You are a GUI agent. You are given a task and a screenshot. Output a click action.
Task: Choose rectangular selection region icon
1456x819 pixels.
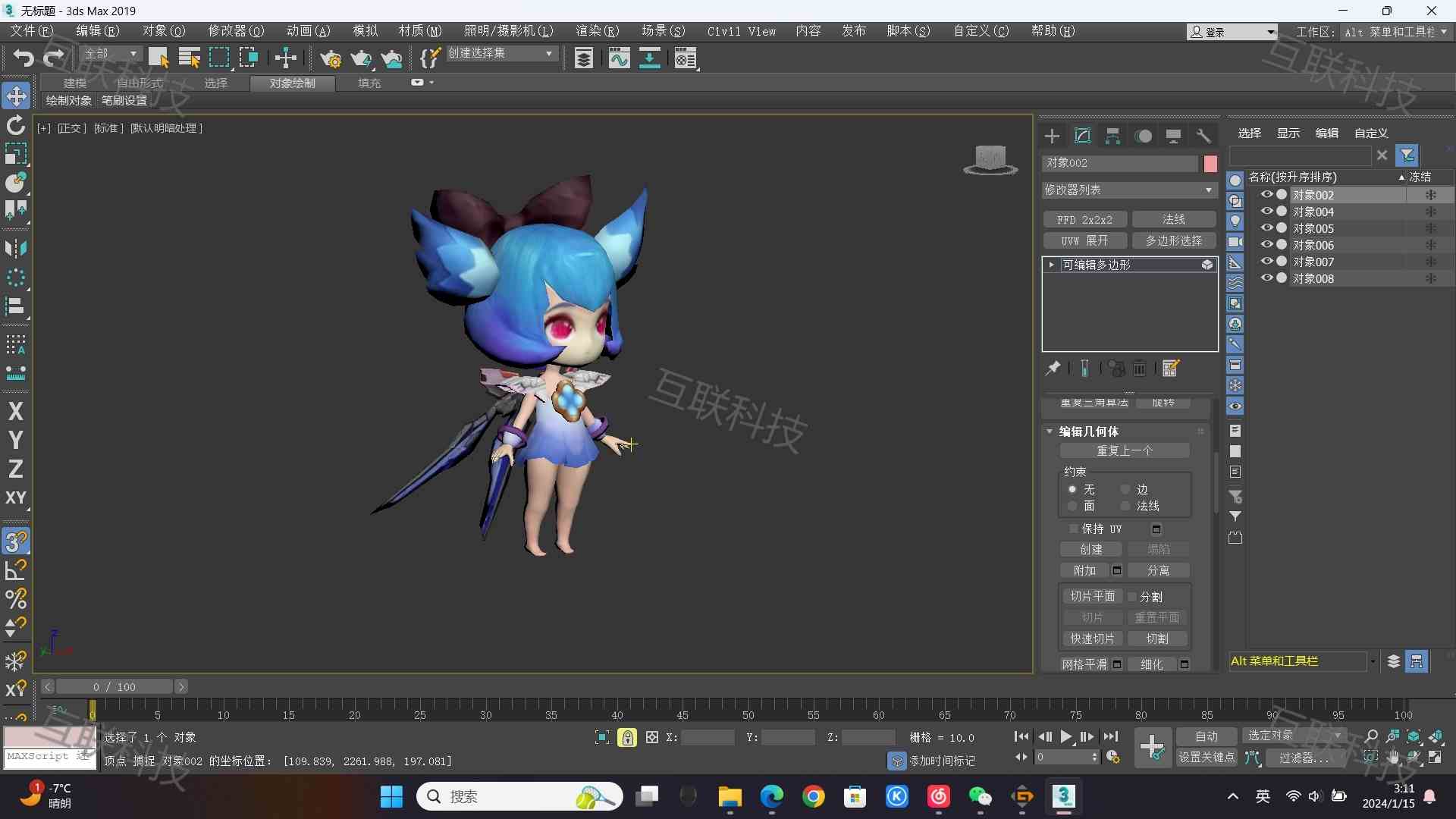tap(219, 58)
